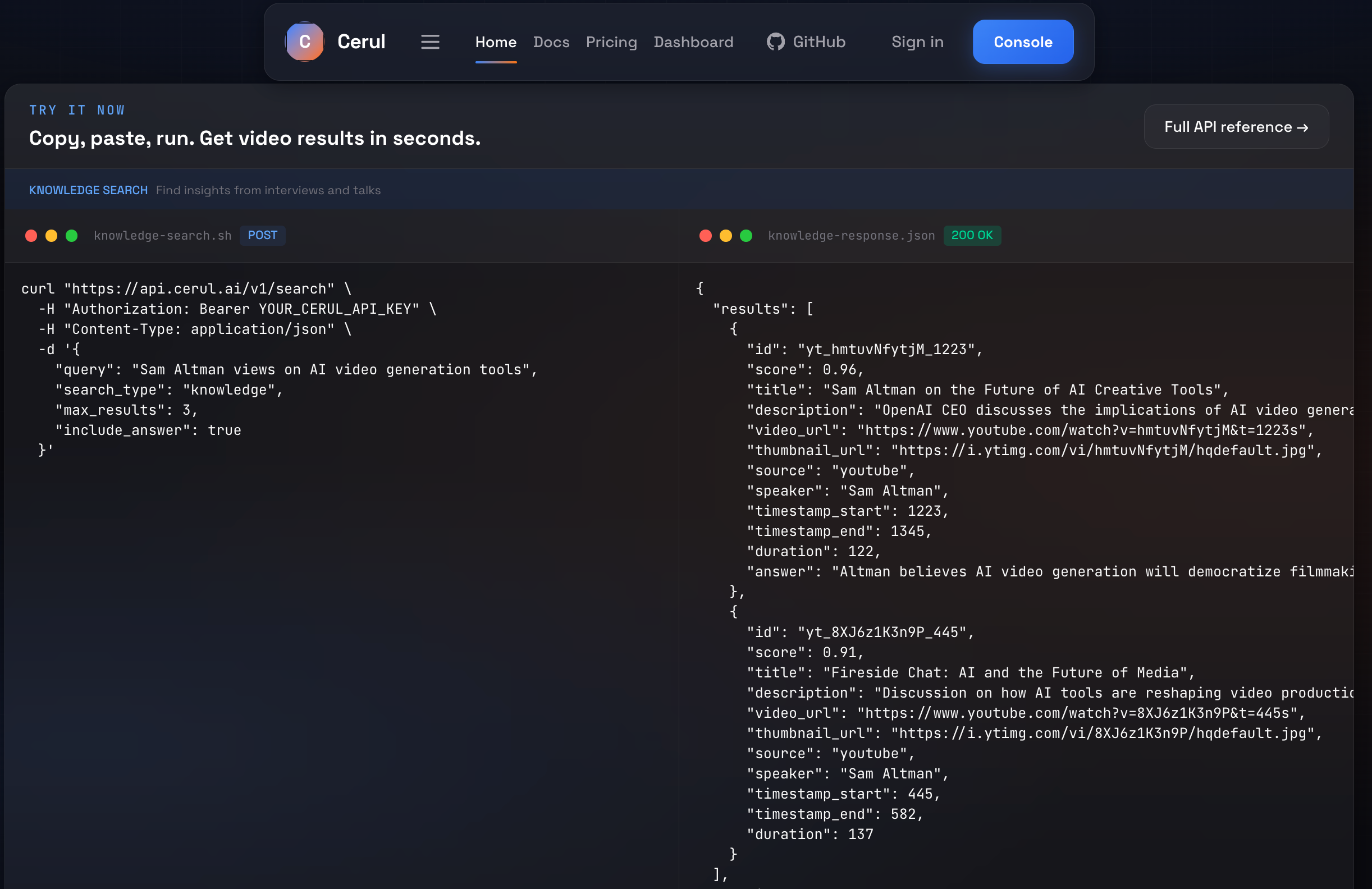Click the Cerul logo icon
Image resolution: width=1372 pixels, height=889 pixels.
(305, 42)
